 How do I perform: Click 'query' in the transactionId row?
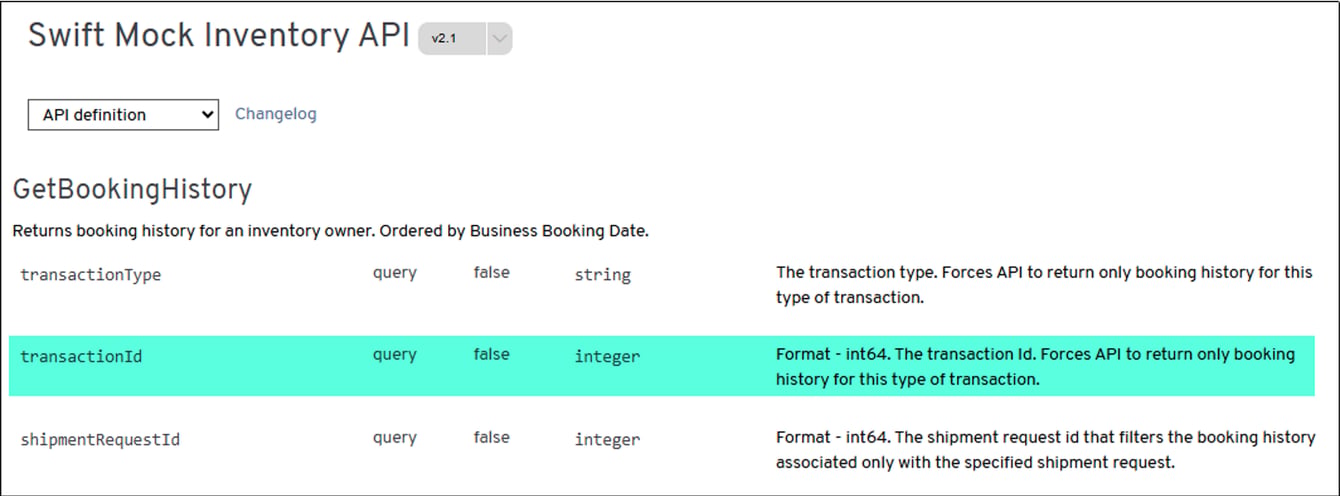coord(395,355)
